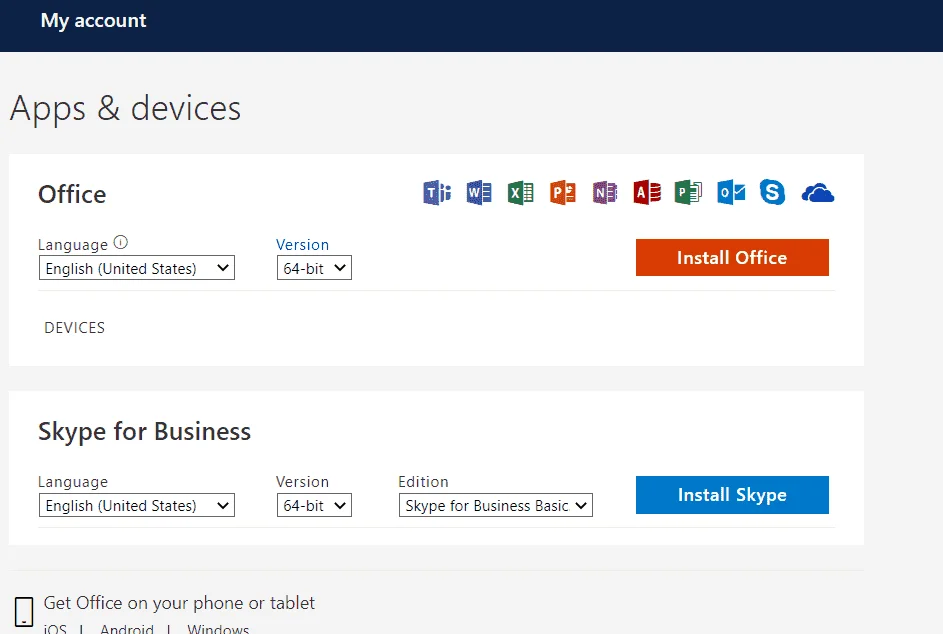Image resolution: width=943 pixels, height=634 pixels.
Task: Open the Office Version 64-bit dropdown
Action: point(314,268)
